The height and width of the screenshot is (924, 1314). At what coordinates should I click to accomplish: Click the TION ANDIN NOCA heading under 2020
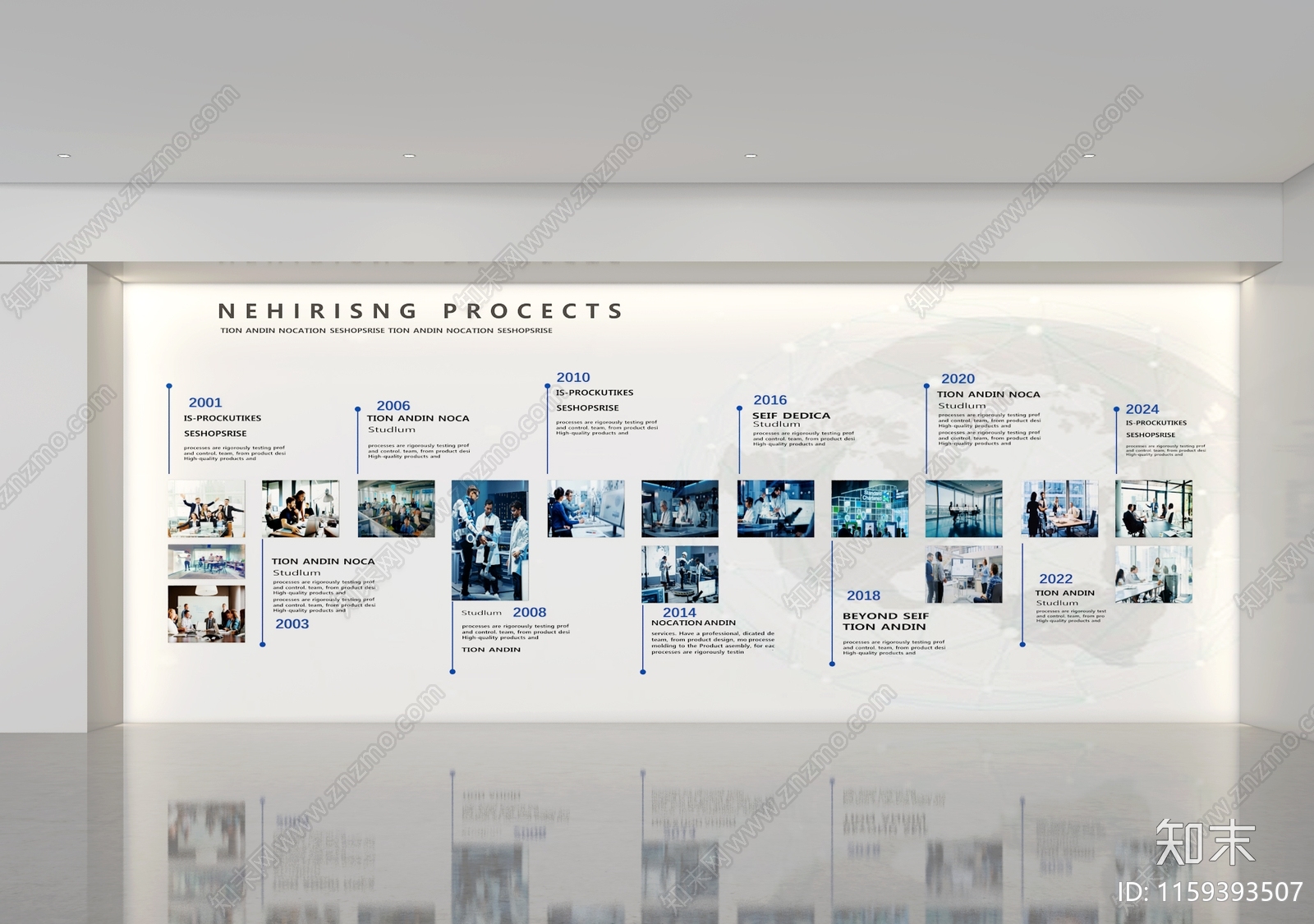pyautogui.click(x=989, y=394)
